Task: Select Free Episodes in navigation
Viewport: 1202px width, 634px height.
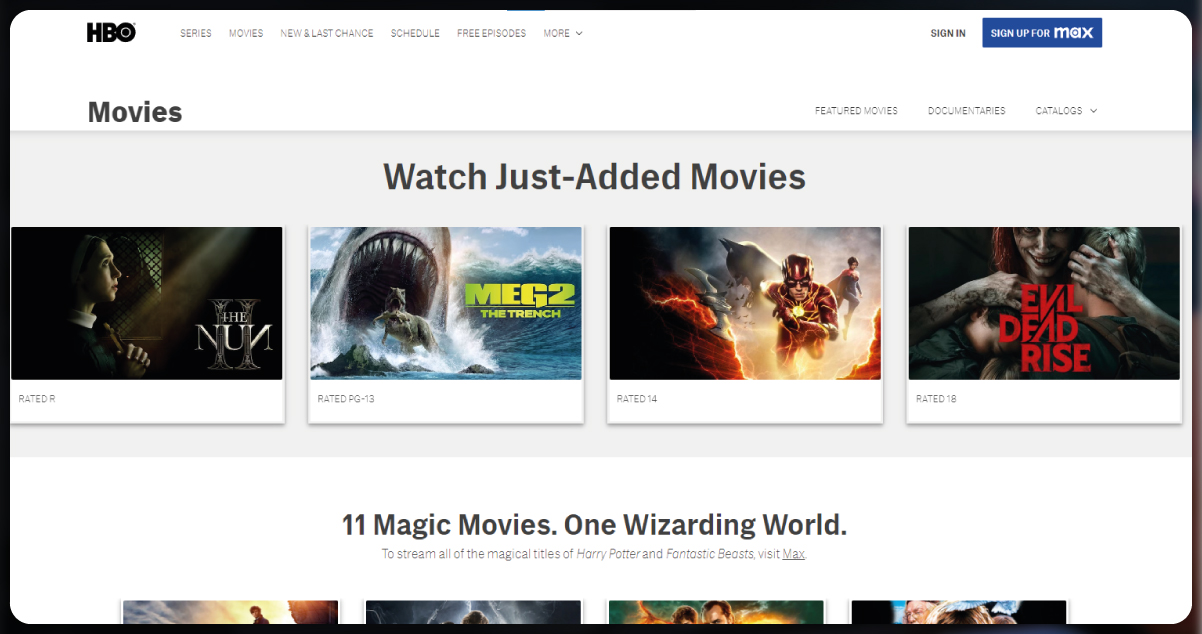Action: 491,33
